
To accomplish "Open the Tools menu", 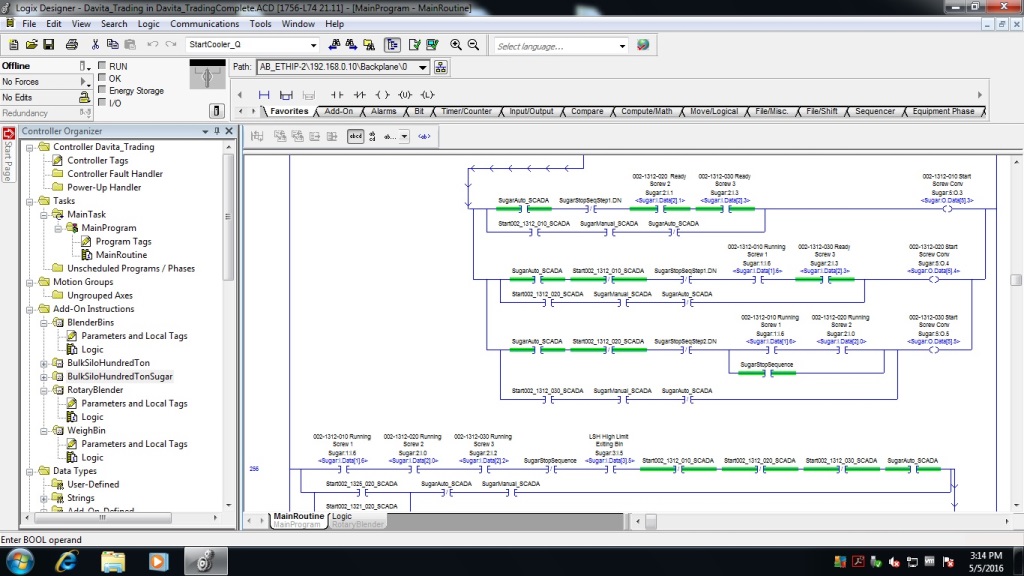I will (x=260, y=24).
